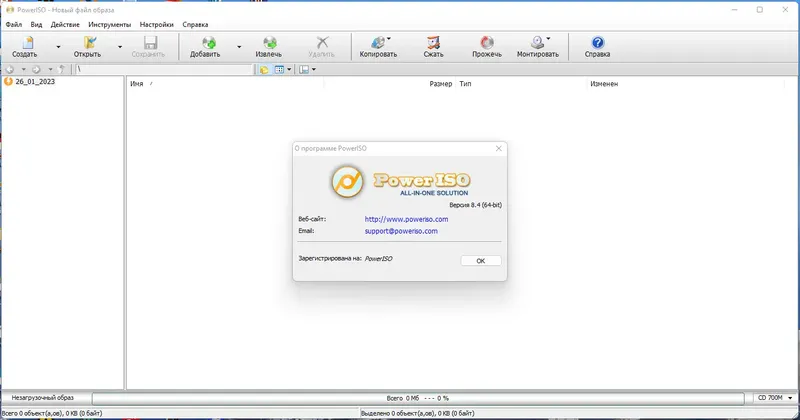Click the Выделено 0 объект(а,ов) status text
The height and width of the screenshot is (420, 800).
click(x=417, y=413)
